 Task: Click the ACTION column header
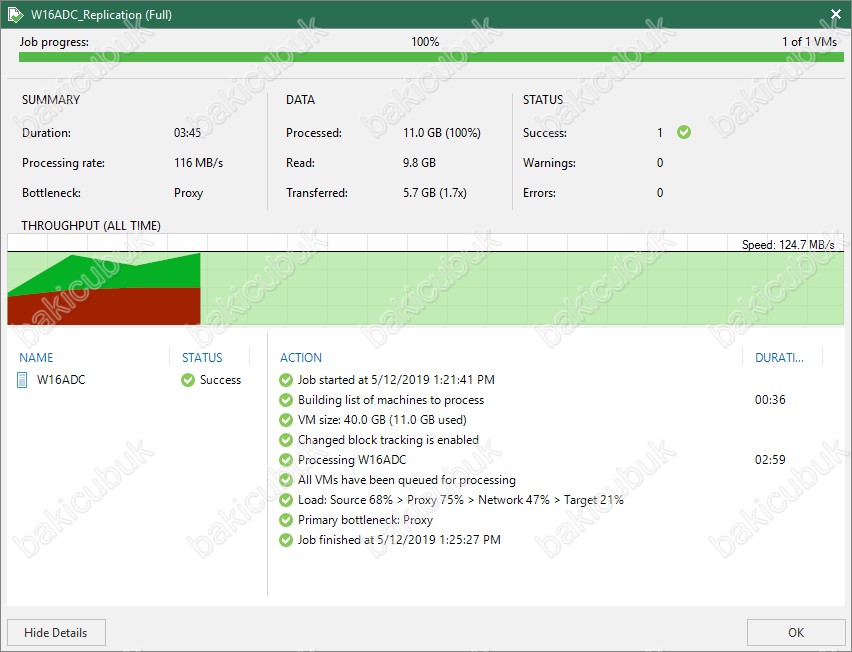(301, 358)
